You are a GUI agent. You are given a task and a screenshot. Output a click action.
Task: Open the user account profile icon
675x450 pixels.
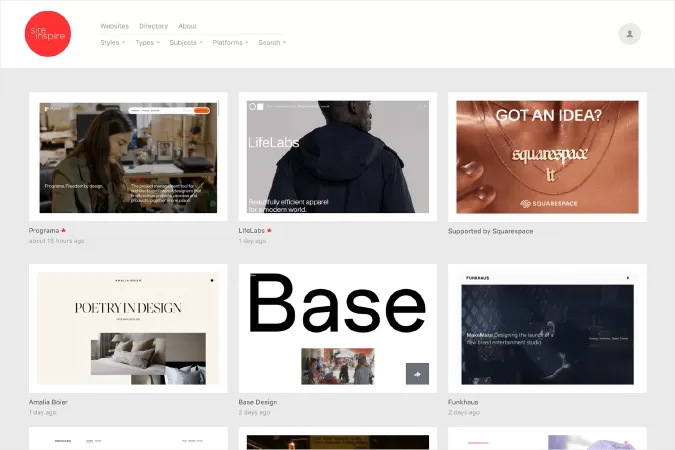coord(629,34)
